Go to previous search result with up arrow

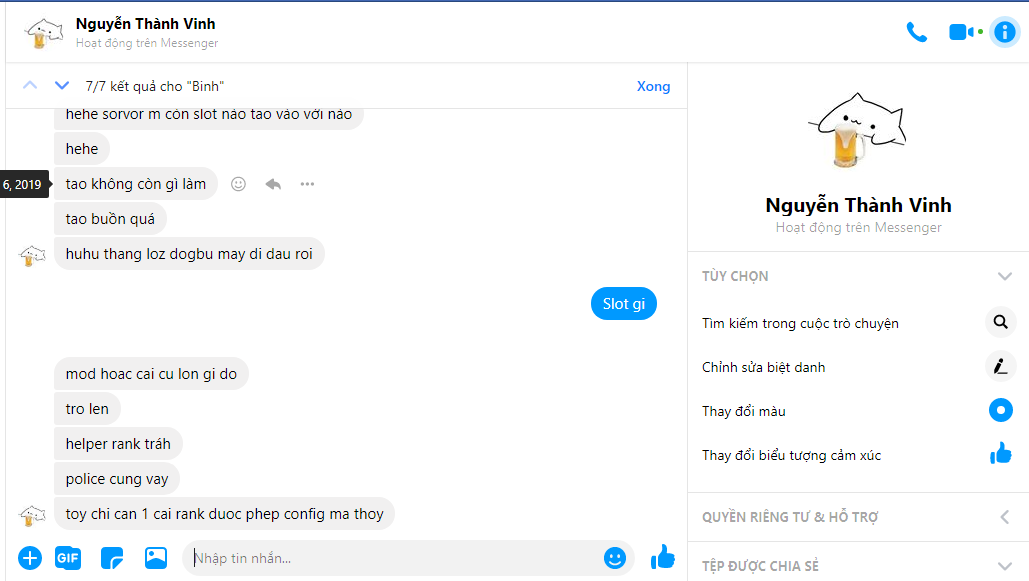30,85
